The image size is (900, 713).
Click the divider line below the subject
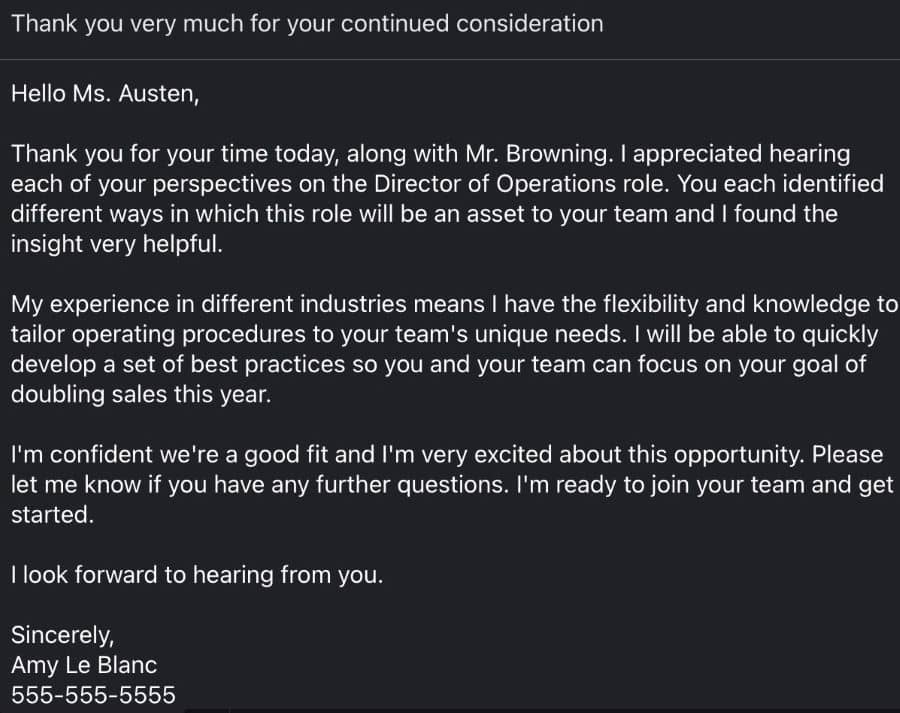[x=450, y=59]
